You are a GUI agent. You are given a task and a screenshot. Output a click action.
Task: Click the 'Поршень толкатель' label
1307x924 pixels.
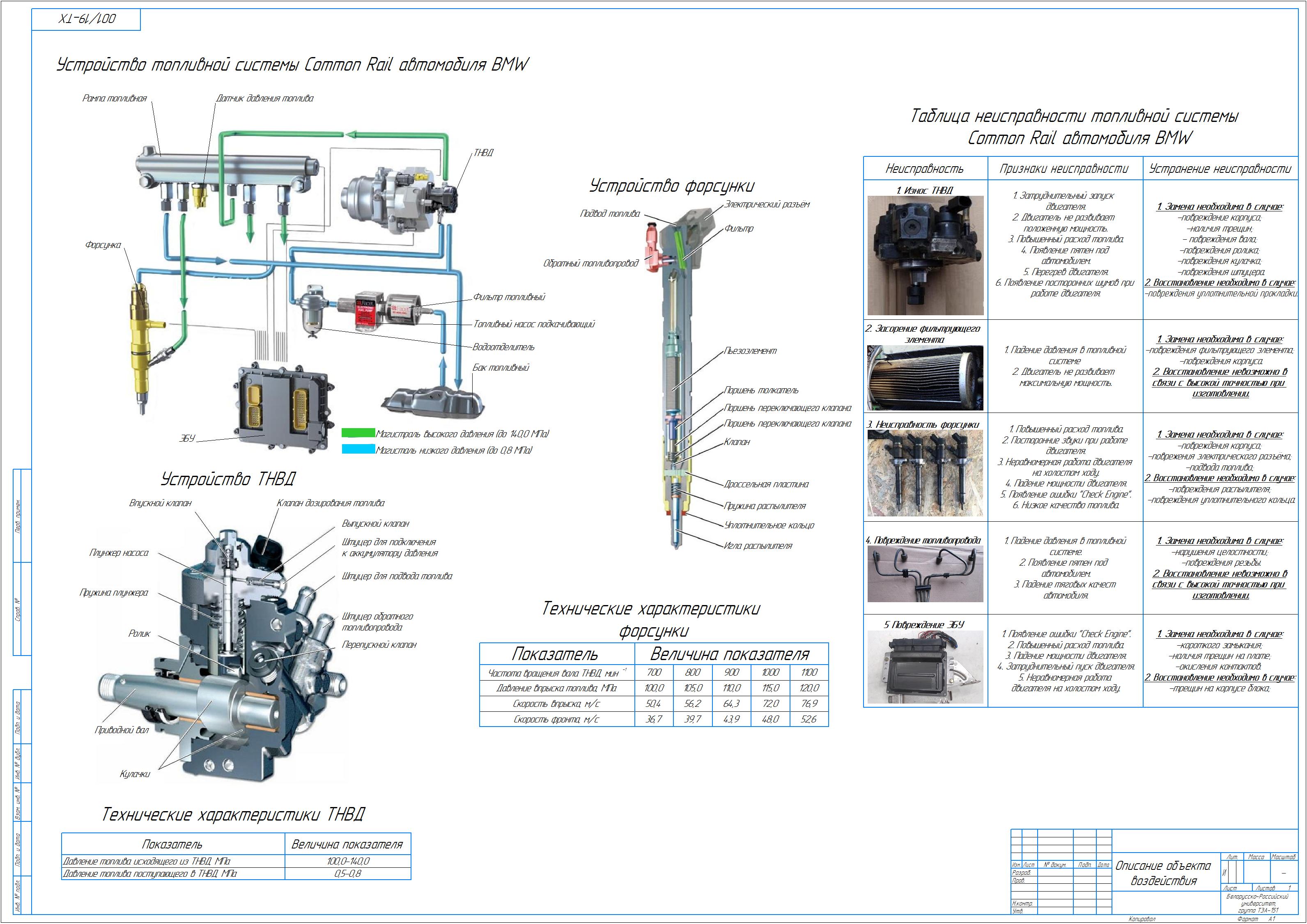pos(761,390)
